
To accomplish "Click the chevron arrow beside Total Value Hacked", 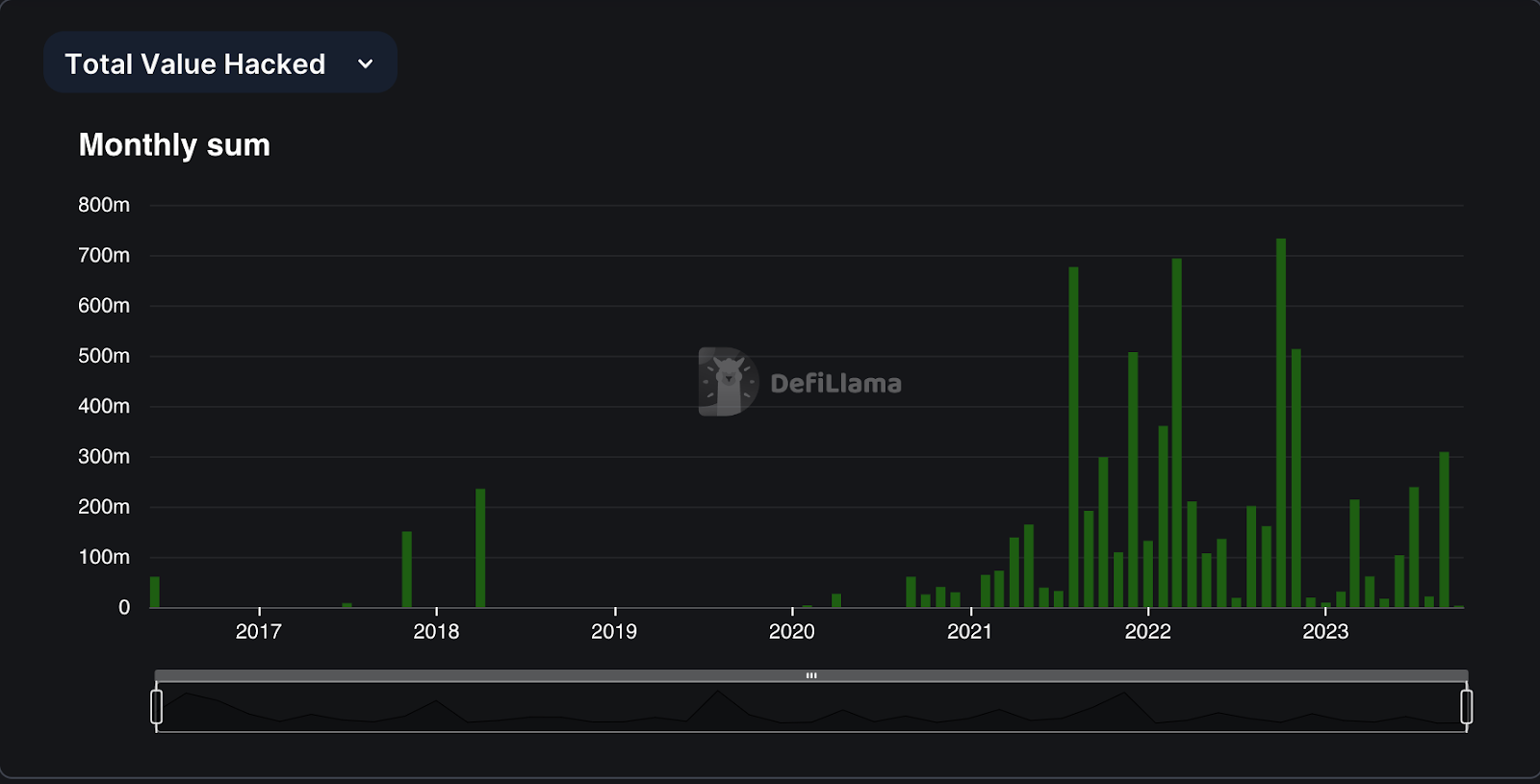I will point(365,64).
